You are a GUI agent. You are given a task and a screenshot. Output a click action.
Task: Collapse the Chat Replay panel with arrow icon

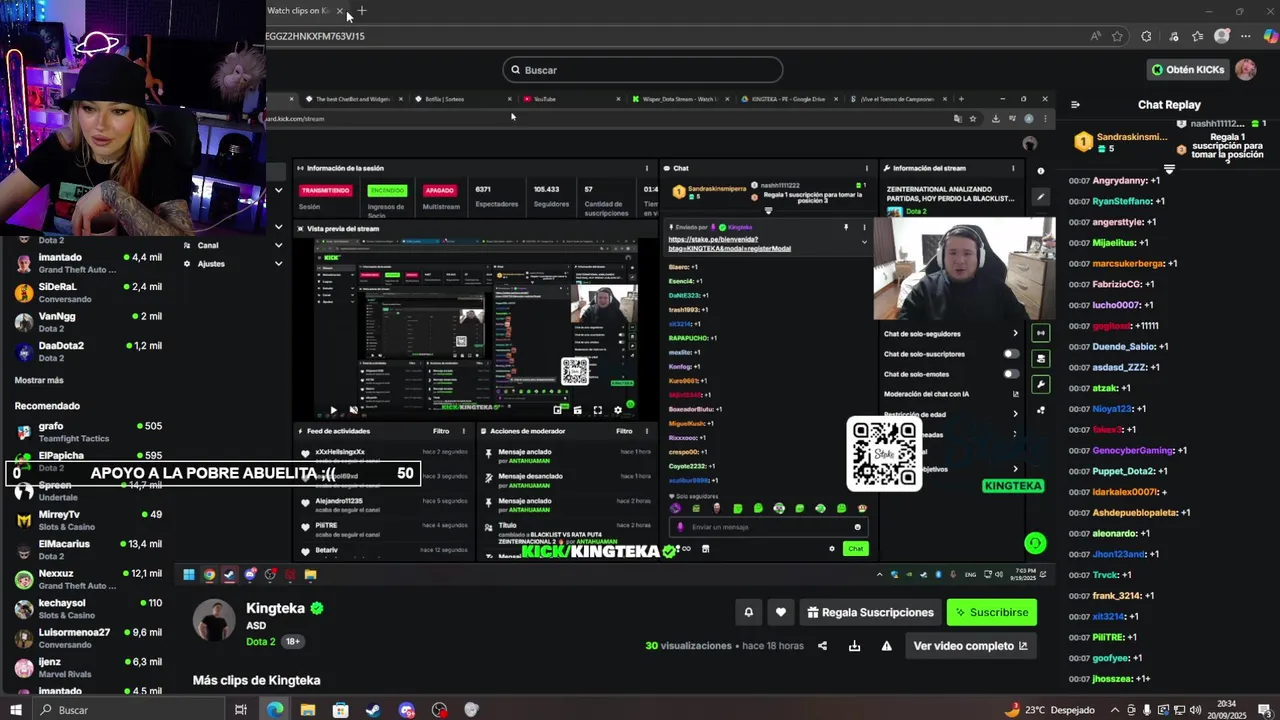point(1075,104)
